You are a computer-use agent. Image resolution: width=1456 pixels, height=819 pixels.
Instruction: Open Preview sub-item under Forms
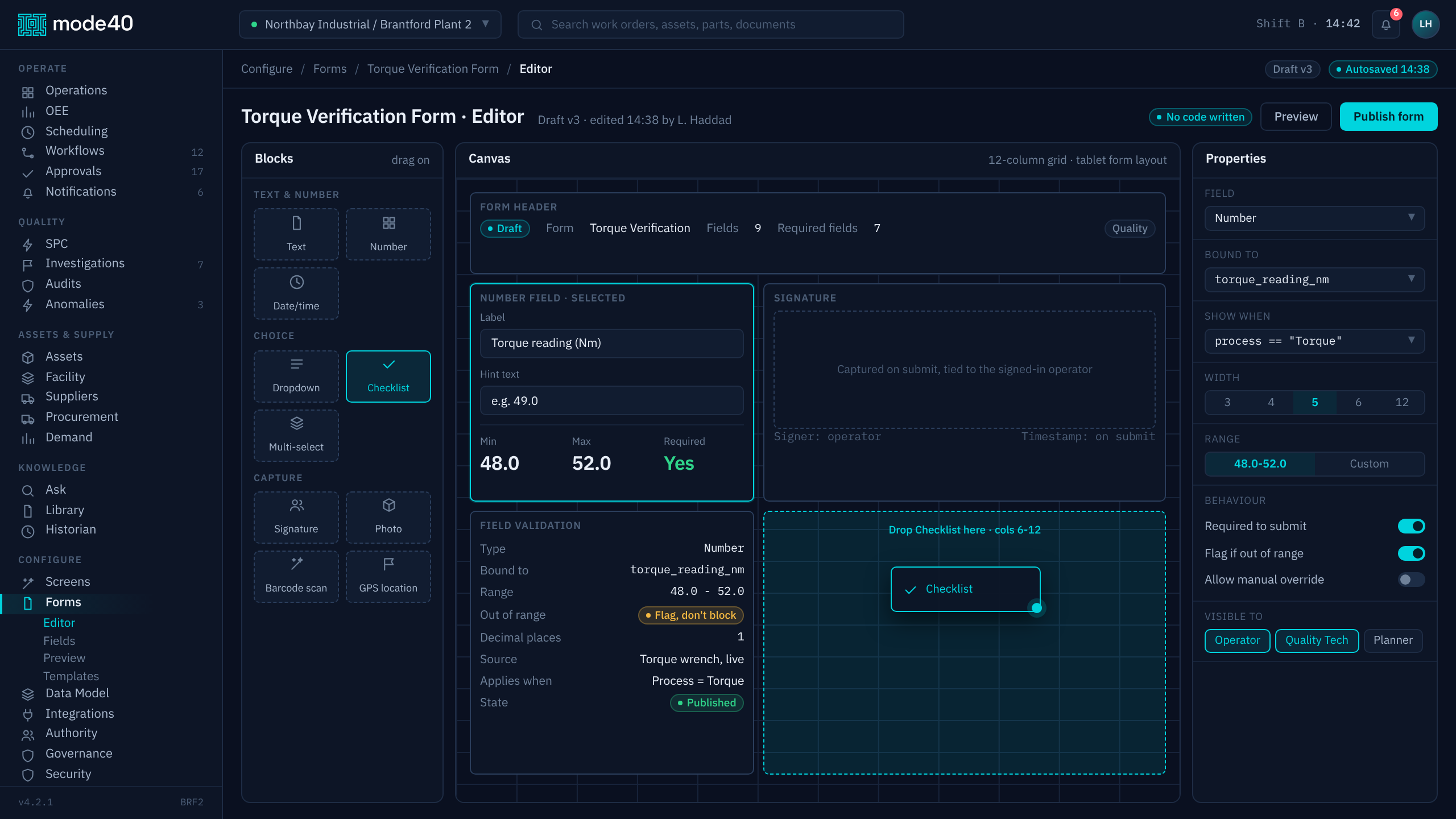tap(64, 658)
